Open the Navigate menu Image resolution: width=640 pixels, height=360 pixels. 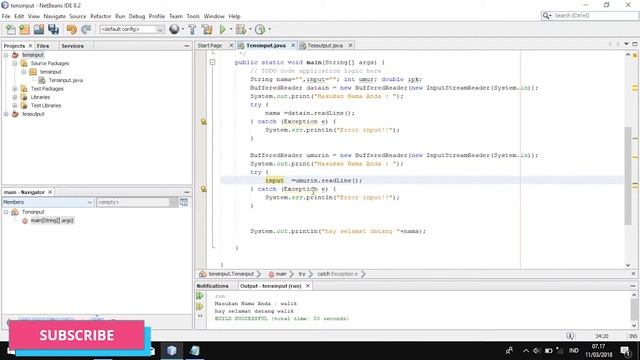pos(54,16)
